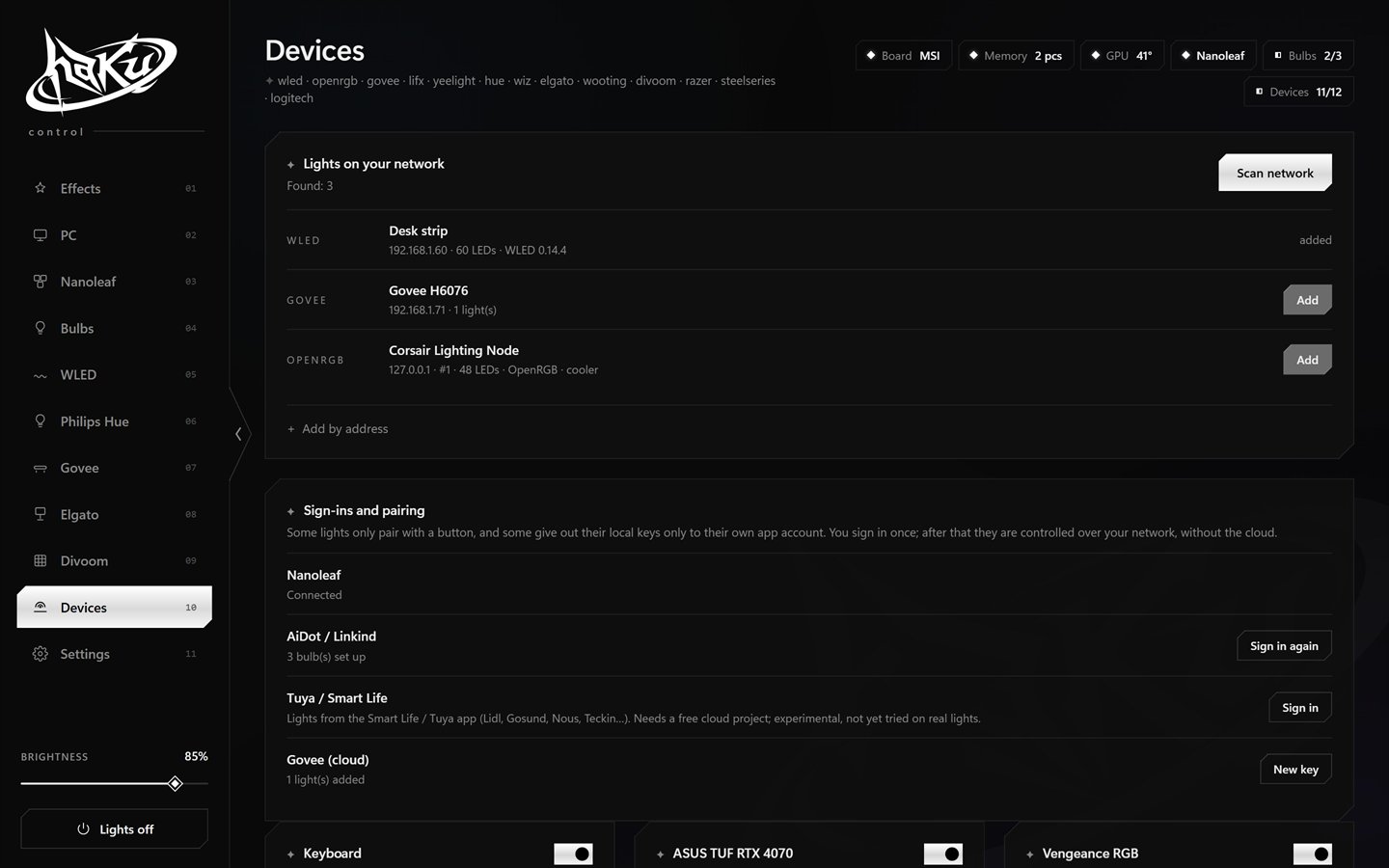Viewport: 1389px width, 868px height.
Task: Click the GPU 41° status chip
Action: [x=1123, y=56]
